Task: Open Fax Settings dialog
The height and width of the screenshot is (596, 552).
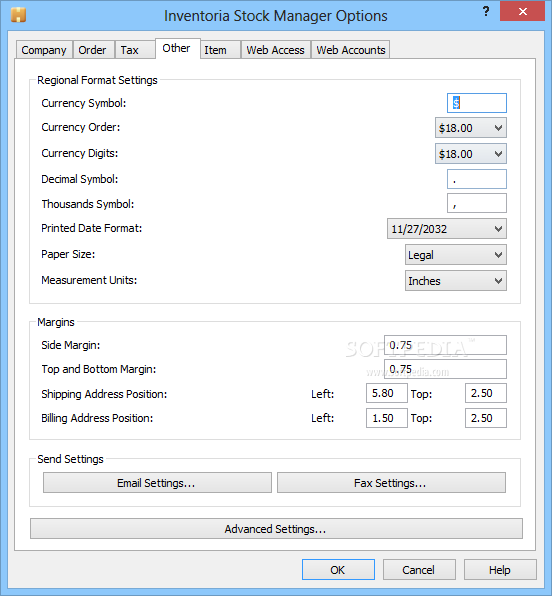Action: click(391, 483)
